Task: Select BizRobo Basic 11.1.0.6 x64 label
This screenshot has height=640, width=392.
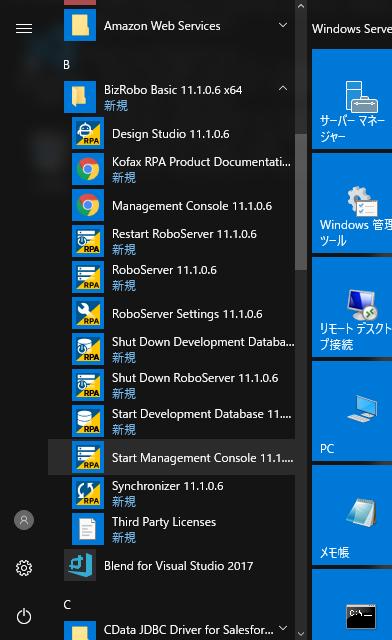Action: [x=173, y=90]
